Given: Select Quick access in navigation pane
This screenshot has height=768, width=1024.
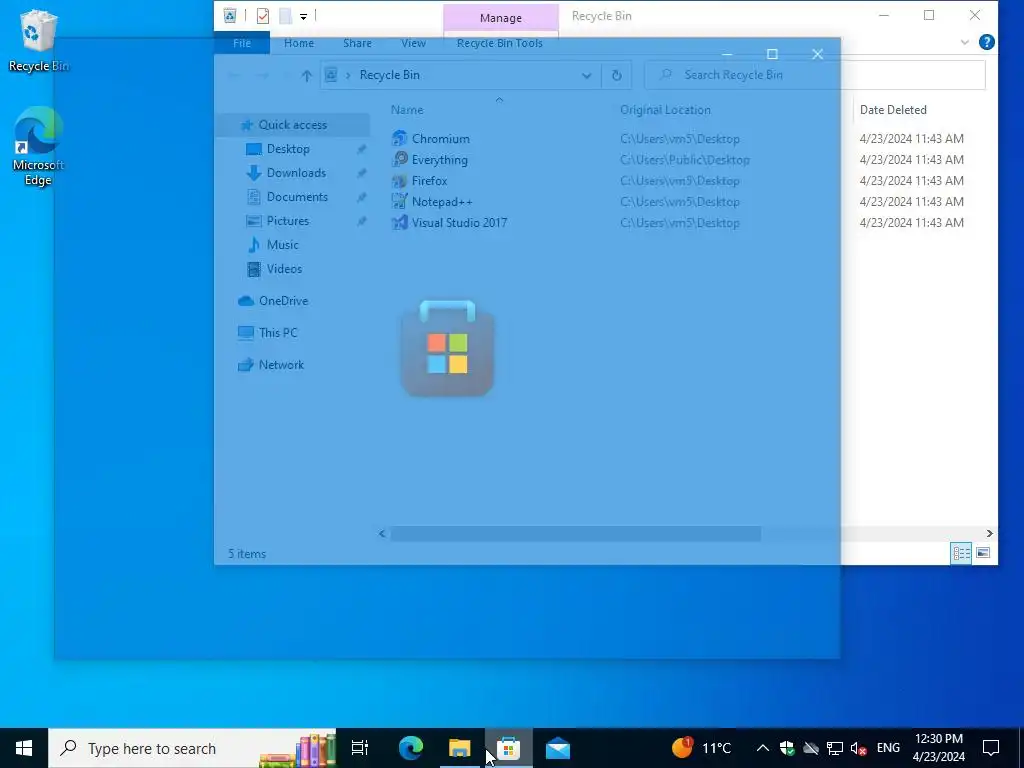Looking at the screenshot, I should point(292,125).
